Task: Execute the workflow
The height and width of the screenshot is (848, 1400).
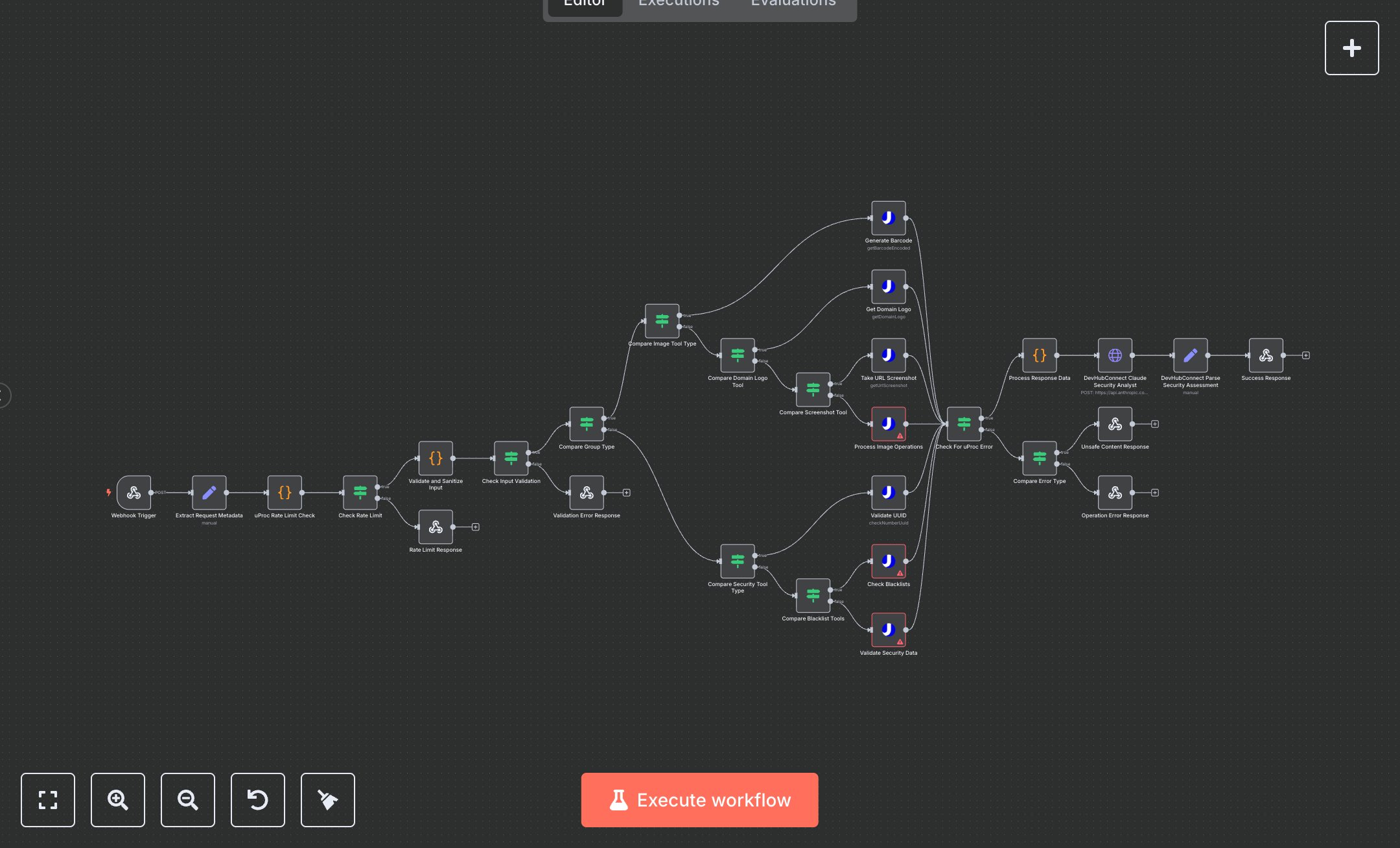Action: pos(699,799)
